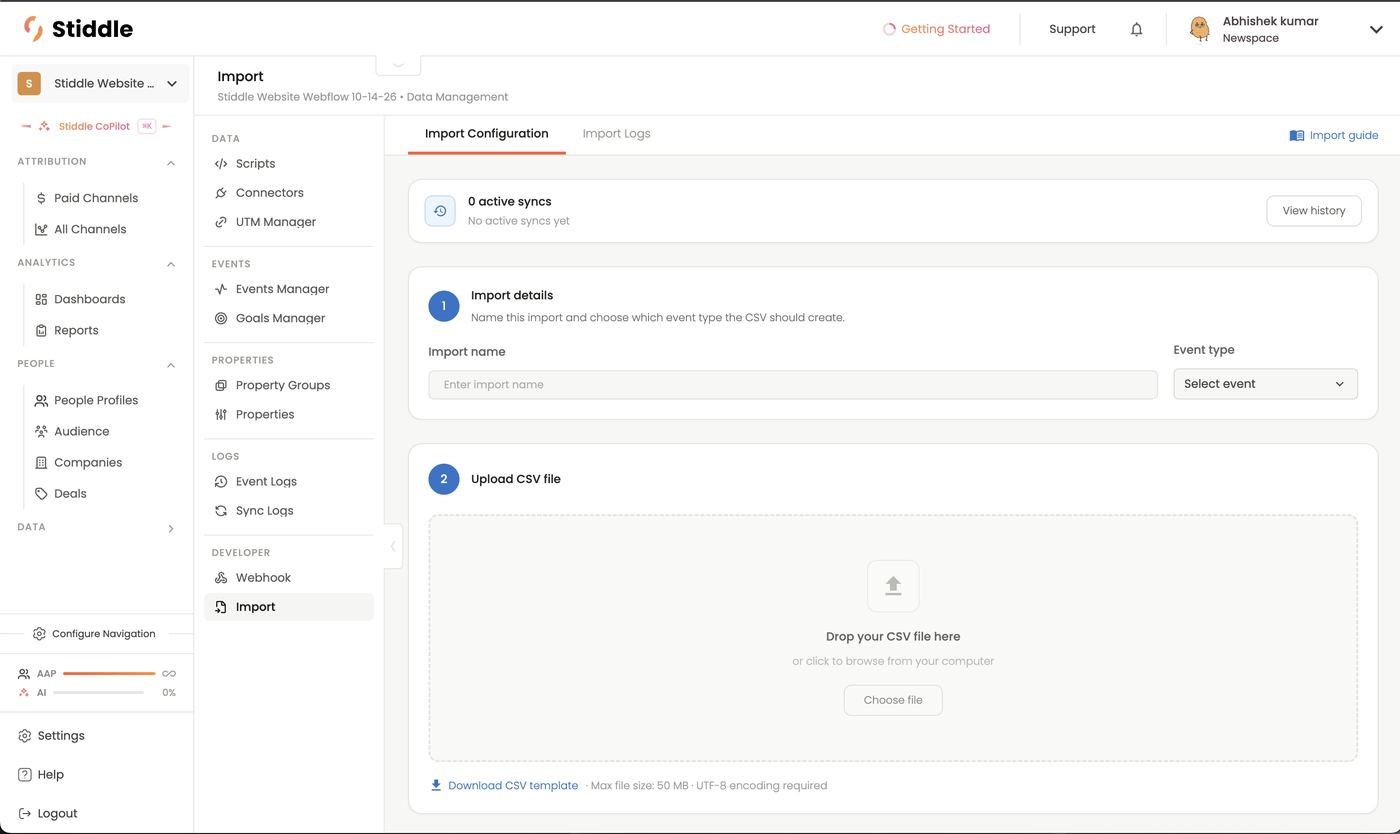Open Stiddle CoPilot
This screenshot has width=1400, height=834.
click(x=95, y=126)
